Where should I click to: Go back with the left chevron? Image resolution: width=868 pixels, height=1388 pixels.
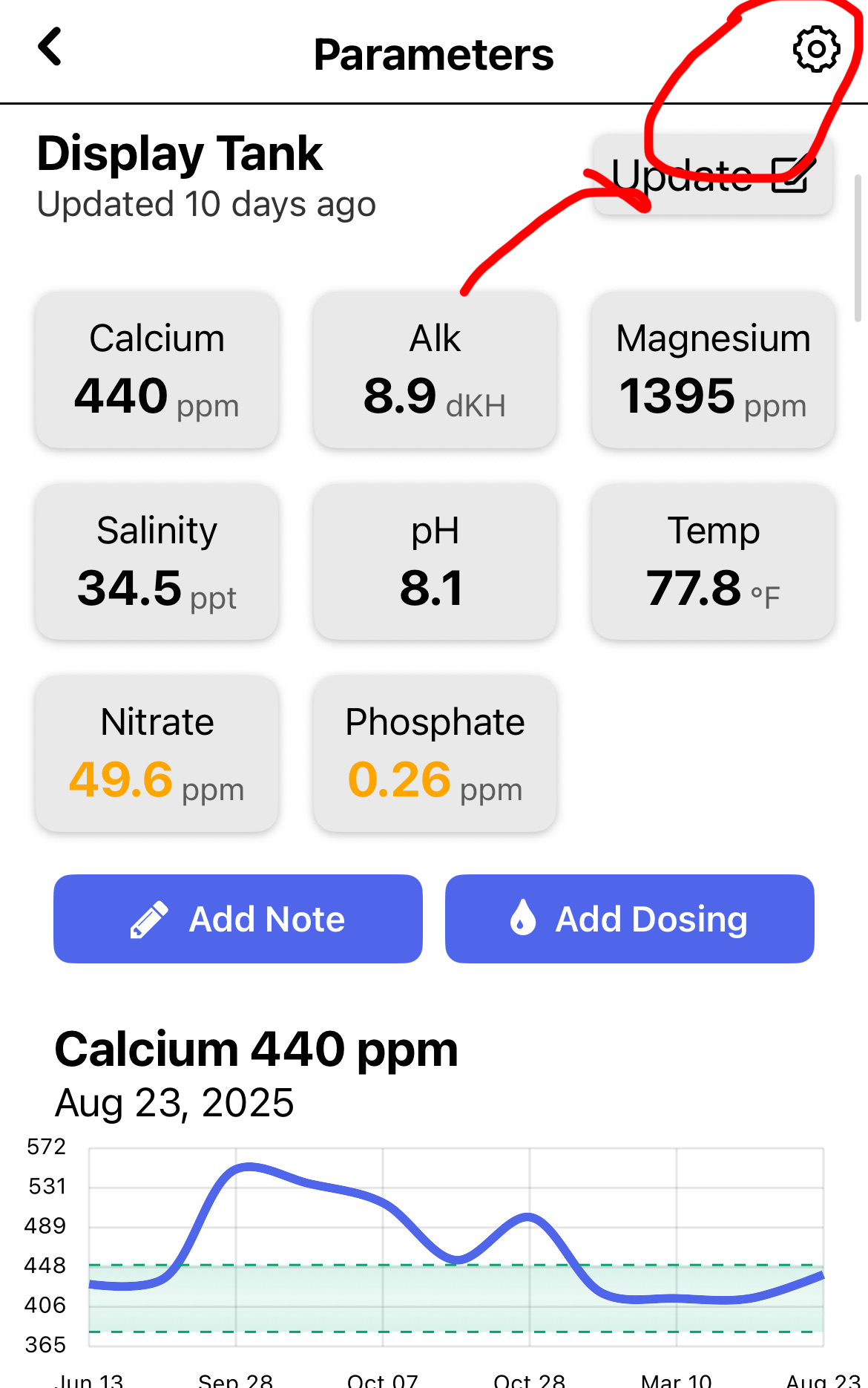[x=50, y=48]
